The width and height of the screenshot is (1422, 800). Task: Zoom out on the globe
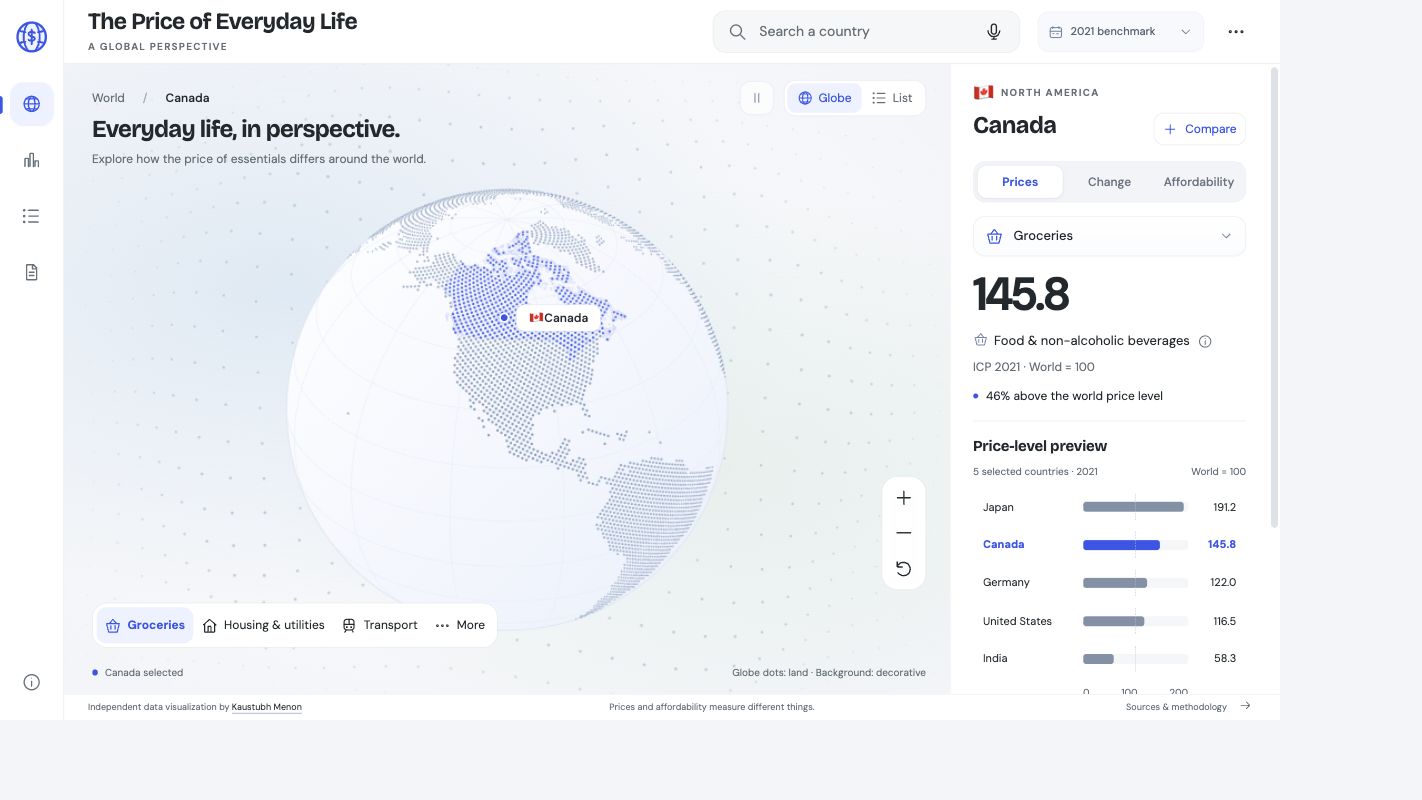tap(904, 533)
